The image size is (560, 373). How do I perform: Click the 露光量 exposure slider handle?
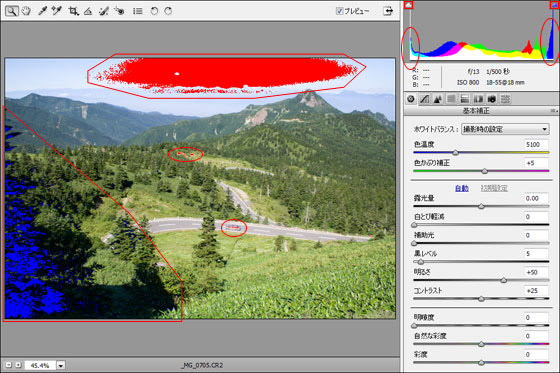481,206
